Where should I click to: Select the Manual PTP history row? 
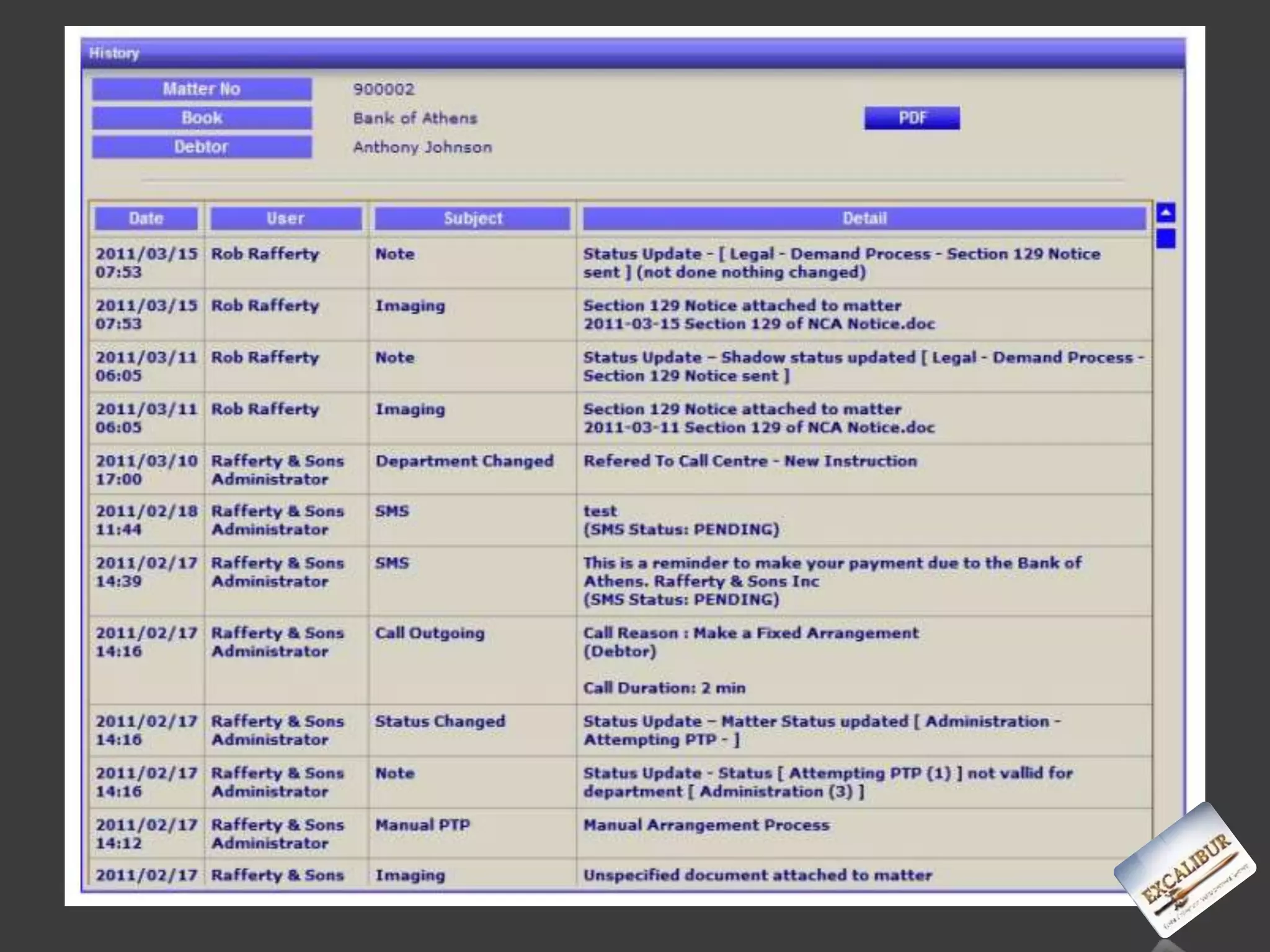(422, 825)
